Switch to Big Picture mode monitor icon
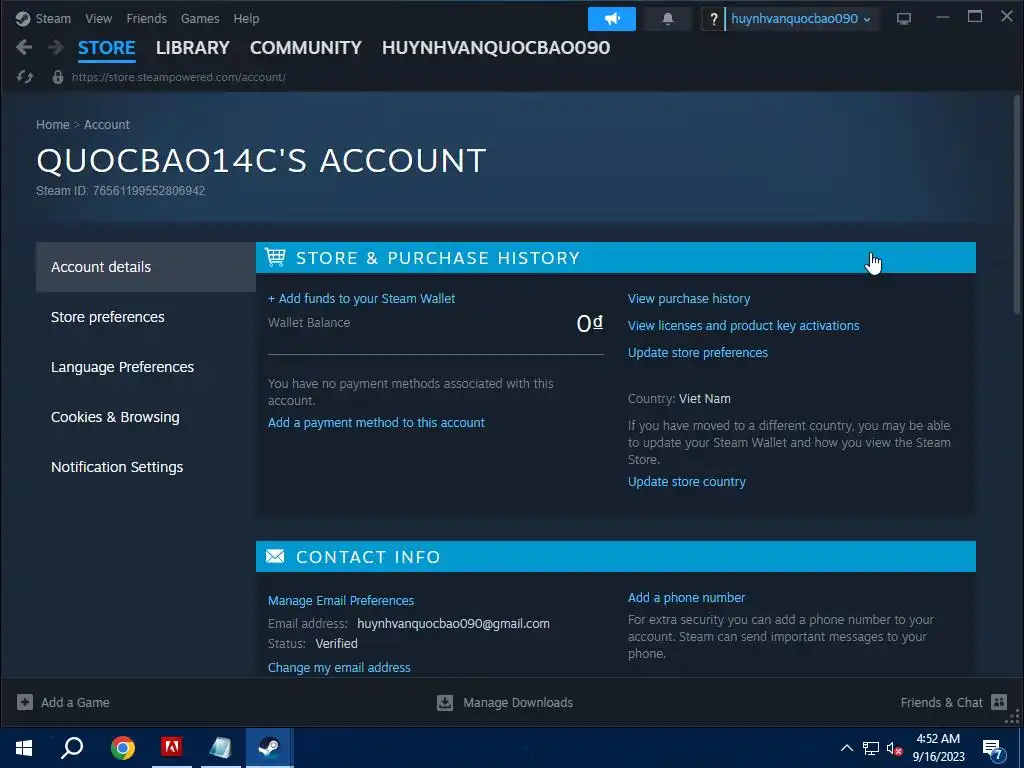Image resolution: width=1024 pixels, height=768 pixels. tap(904, 19)
